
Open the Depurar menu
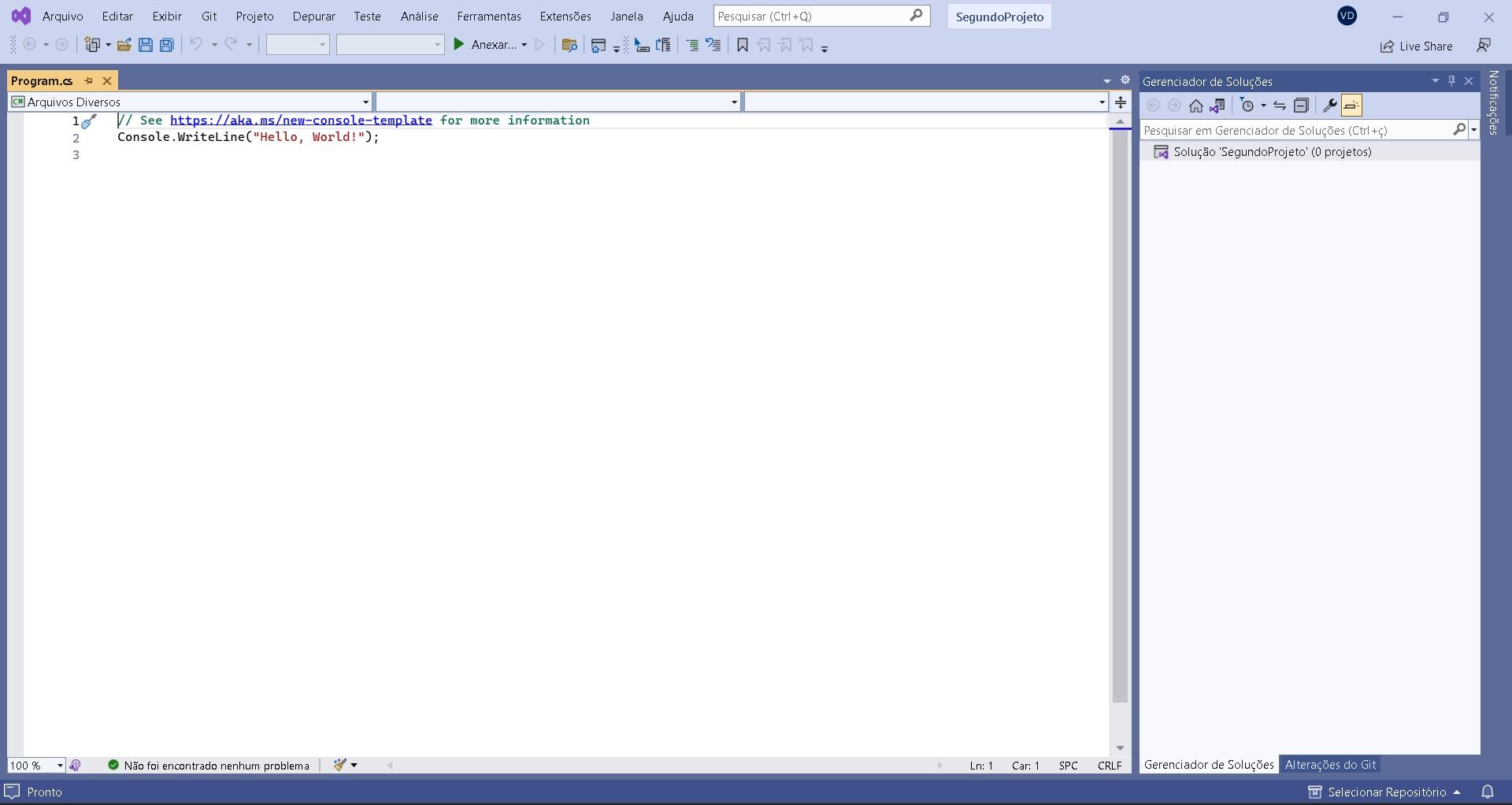[313, 16]
